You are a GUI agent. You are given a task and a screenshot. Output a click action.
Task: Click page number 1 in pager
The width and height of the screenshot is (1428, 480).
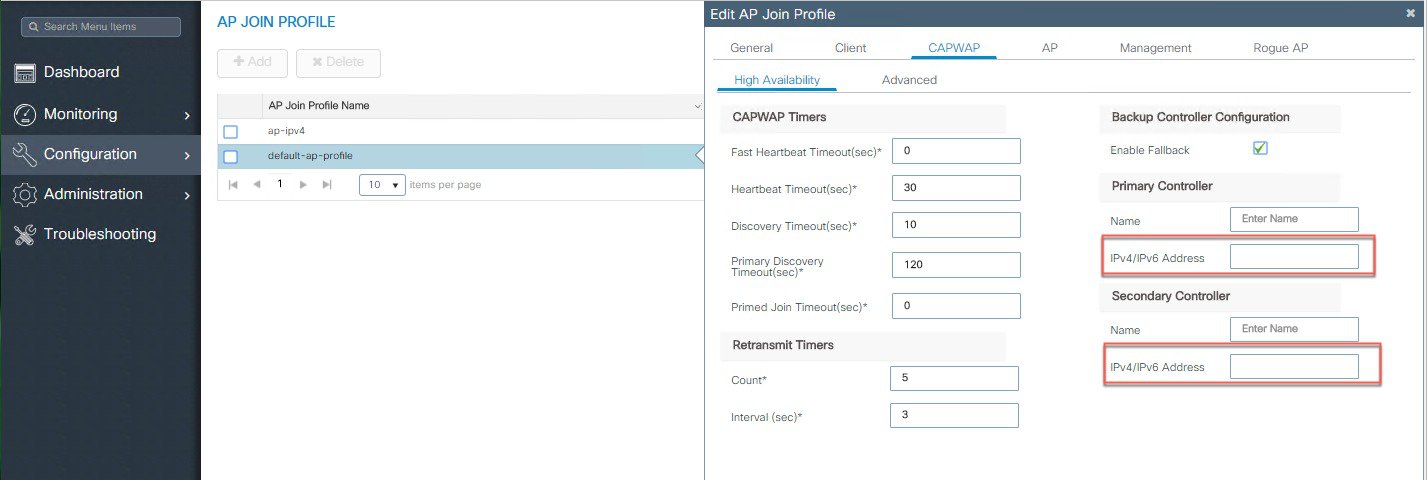click(x=281, y=185)
